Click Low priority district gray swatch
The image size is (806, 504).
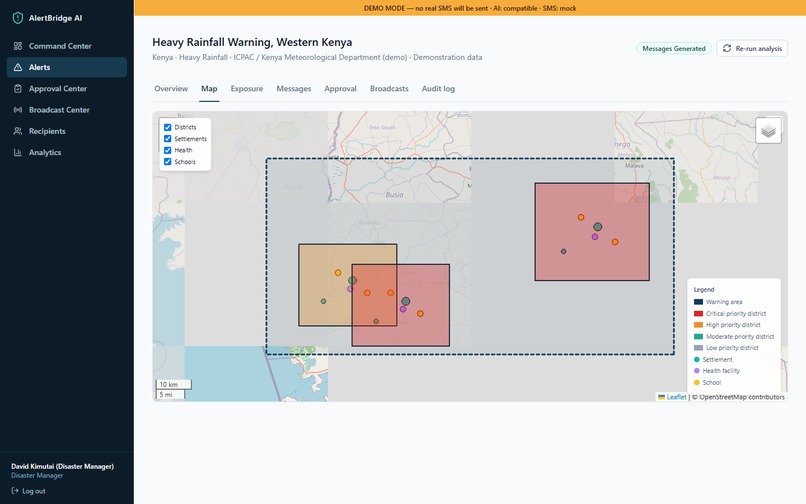698,348
